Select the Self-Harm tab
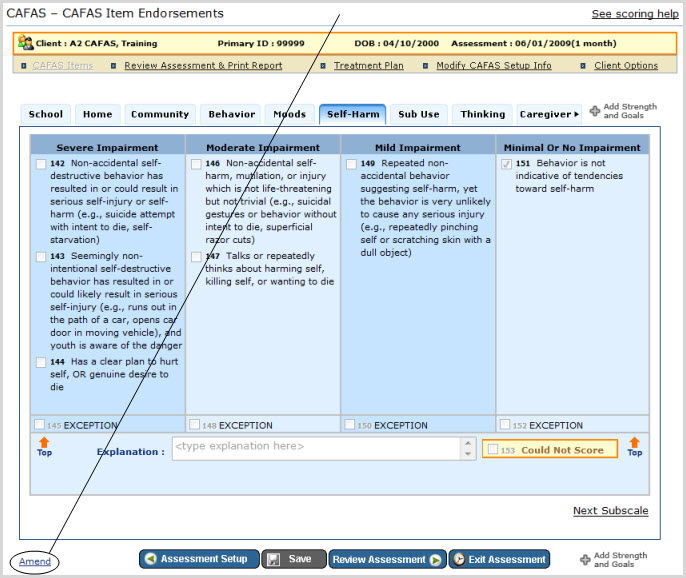 [x=353, y=114]
